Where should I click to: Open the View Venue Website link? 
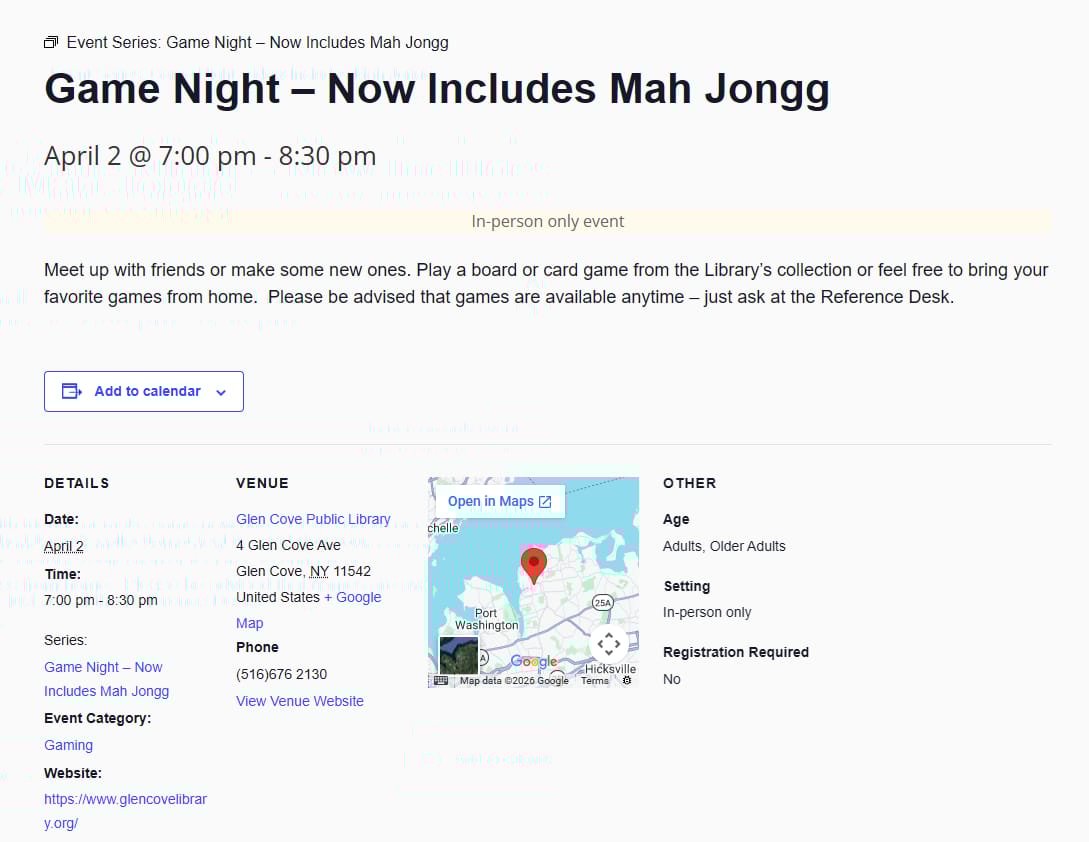(300, 701)
